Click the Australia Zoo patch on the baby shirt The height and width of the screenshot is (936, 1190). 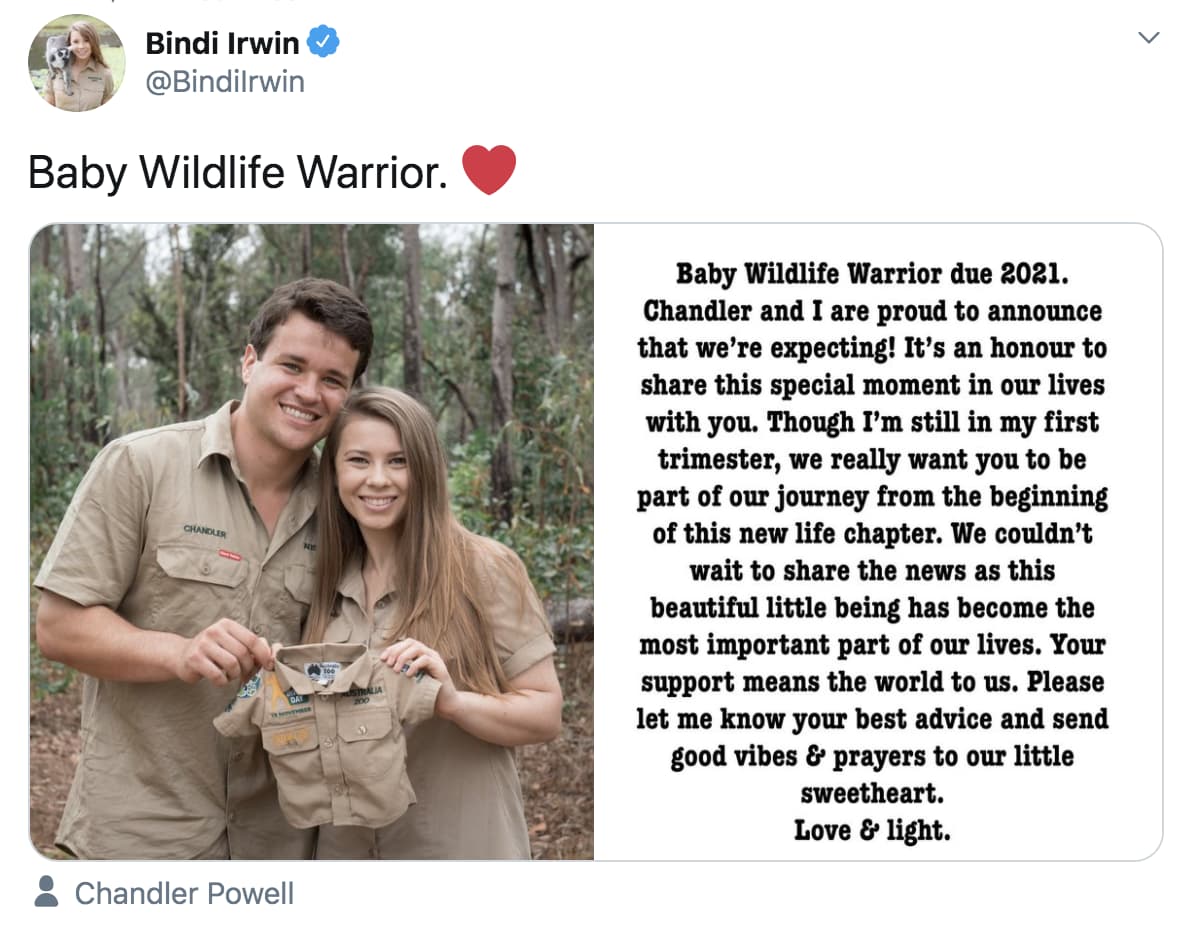323,672
